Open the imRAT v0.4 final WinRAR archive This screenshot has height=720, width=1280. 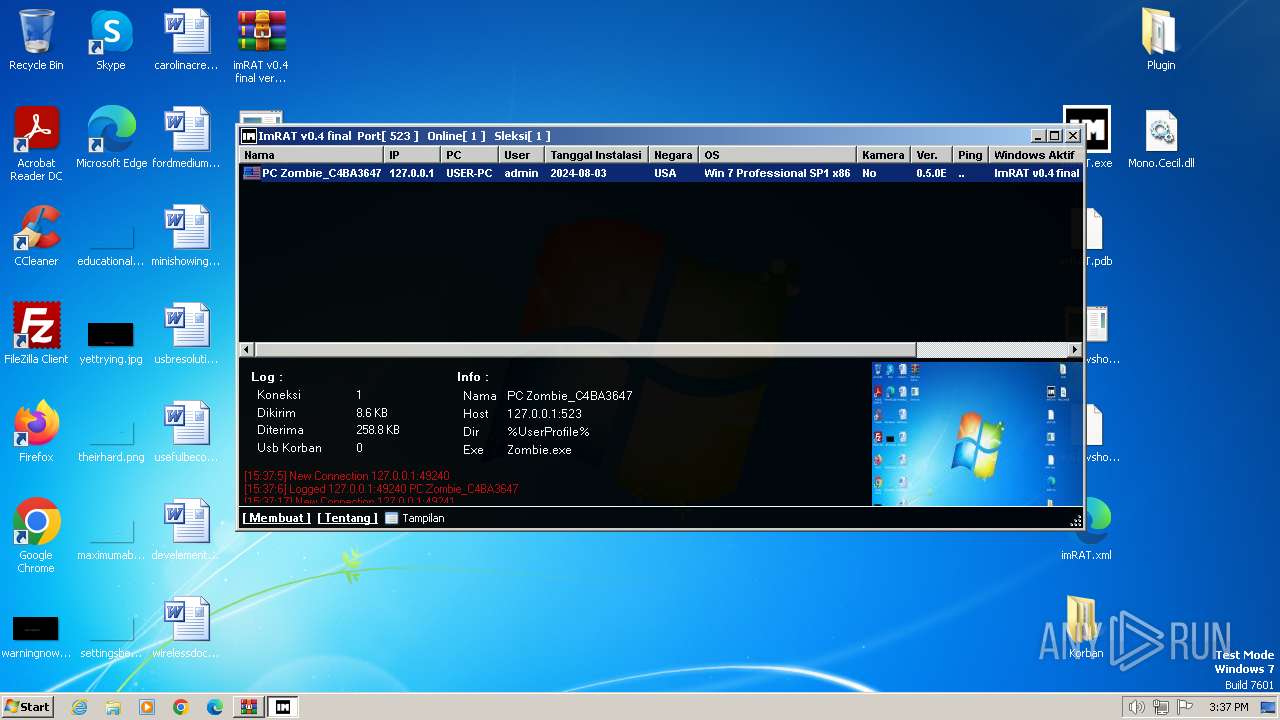[x=261, y=46]
